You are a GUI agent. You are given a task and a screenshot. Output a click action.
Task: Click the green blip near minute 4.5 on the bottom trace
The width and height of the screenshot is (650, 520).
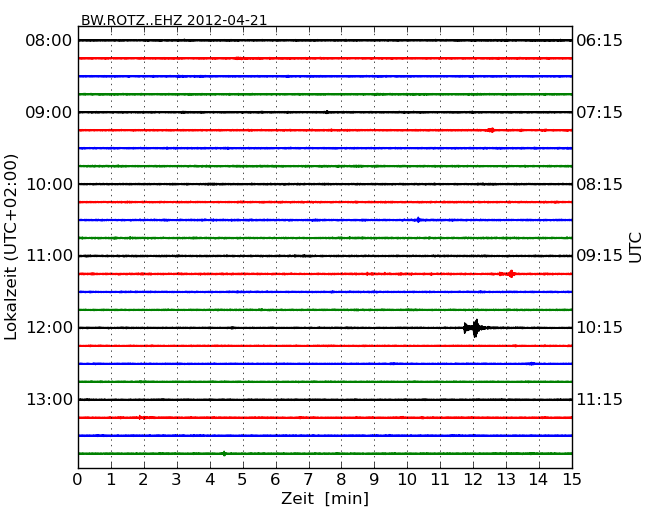(x=224, y=454)
